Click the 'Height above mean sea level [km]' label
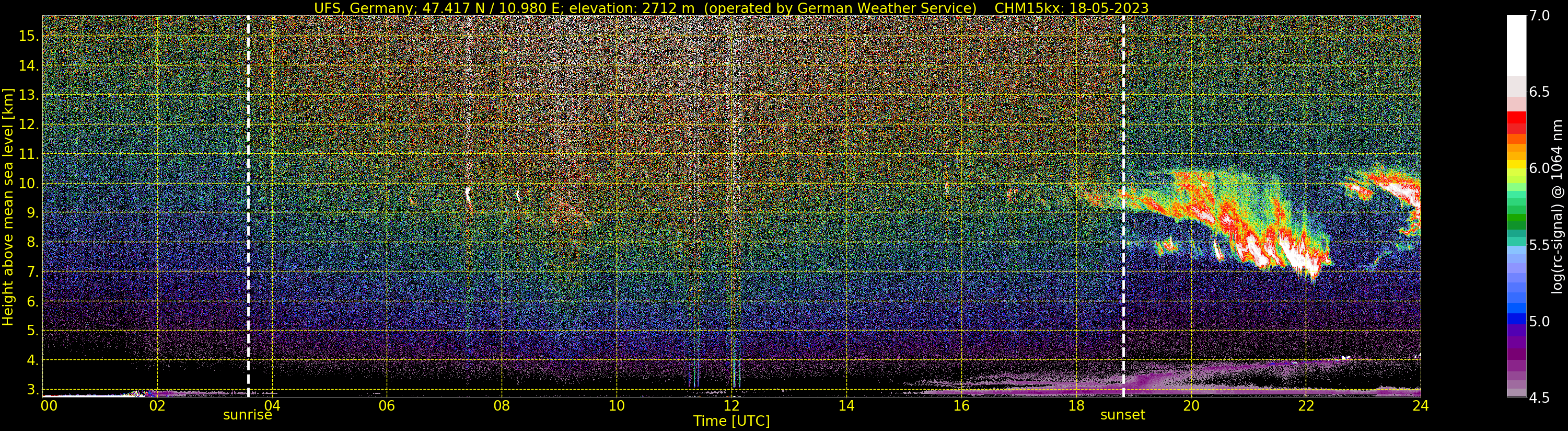 coord(8,206)
